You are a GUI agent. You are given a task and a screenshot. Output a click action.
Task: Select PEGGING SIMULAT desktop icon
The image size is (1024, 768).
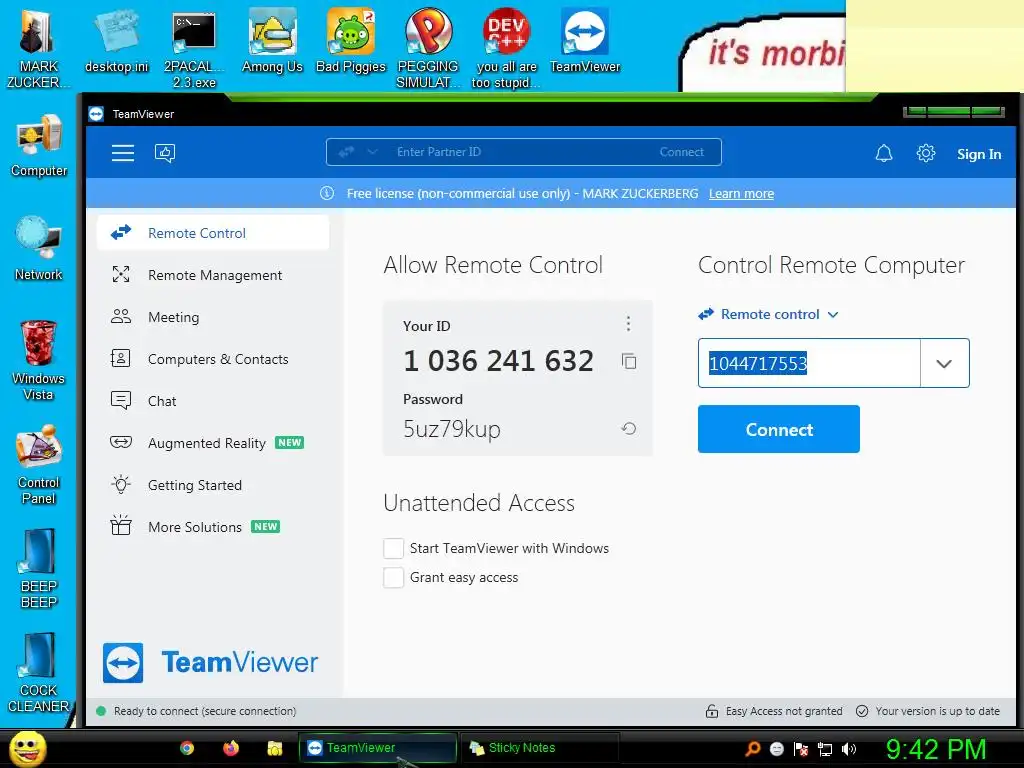click(428, 48)
